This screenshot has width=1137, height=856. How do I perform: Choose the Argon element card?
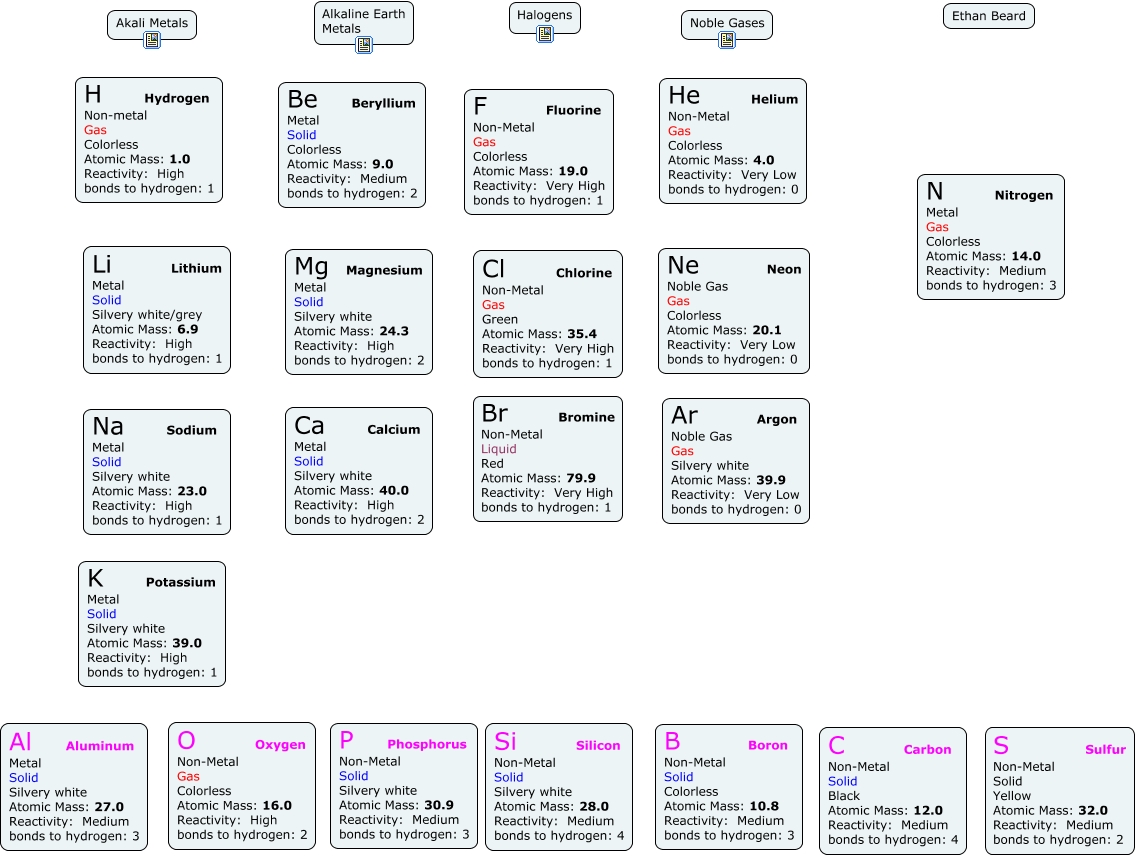736,461
